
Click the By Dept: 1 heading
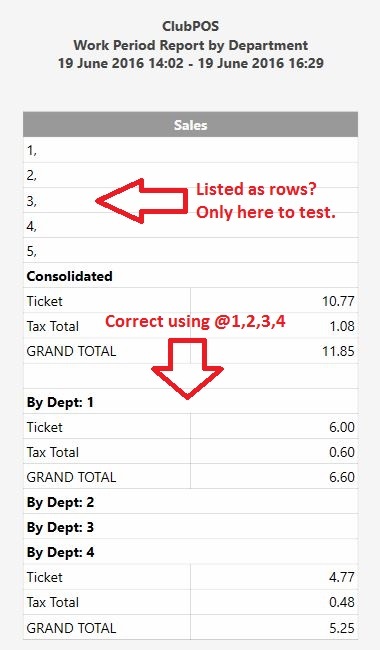(60, 402)
